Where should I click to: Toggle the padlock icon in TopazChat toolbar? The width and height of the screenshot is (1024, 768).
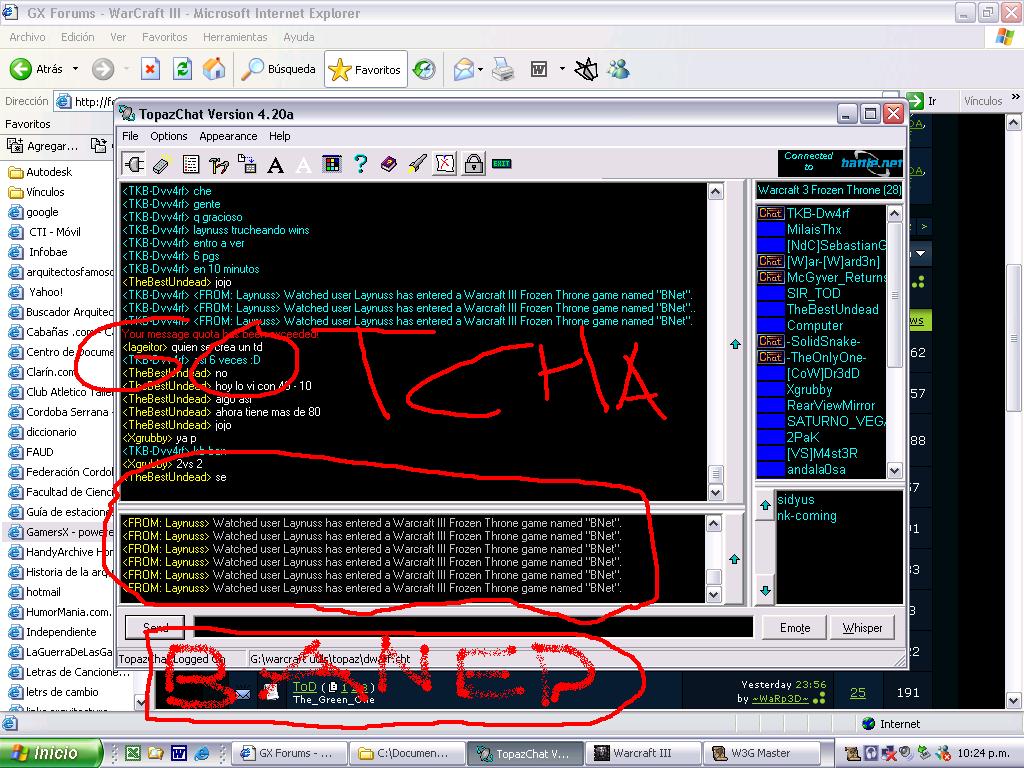click(x=473, y=164)
